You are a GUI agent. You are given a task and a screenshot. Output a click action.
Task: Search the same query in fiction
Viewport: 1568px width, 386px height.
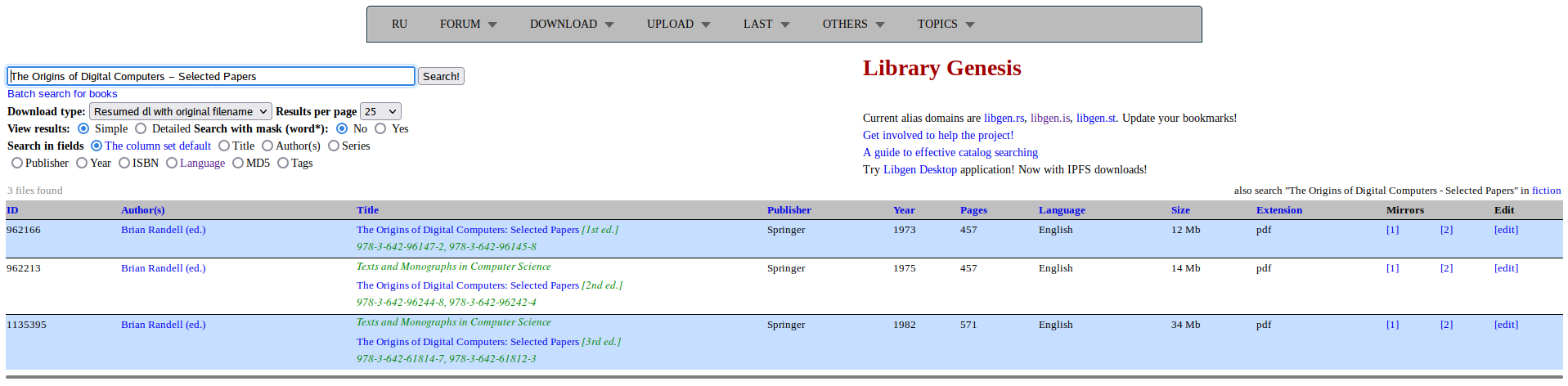(1546, 191)
